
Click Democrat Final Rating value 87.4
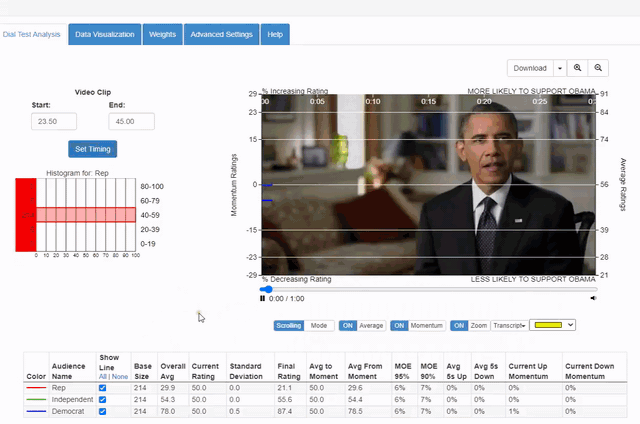[284, 411]
